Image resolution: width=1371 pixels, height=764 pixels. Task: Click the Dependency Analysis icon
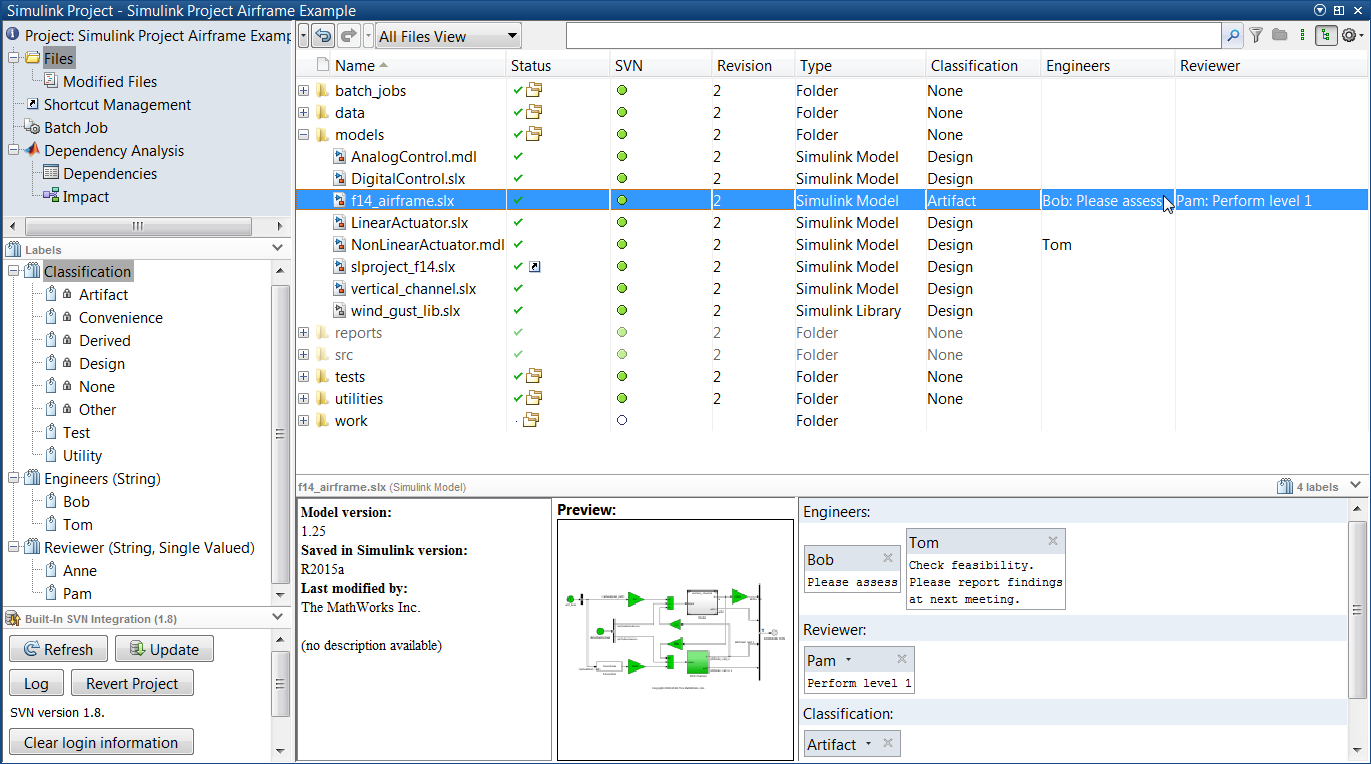point(32,150)
